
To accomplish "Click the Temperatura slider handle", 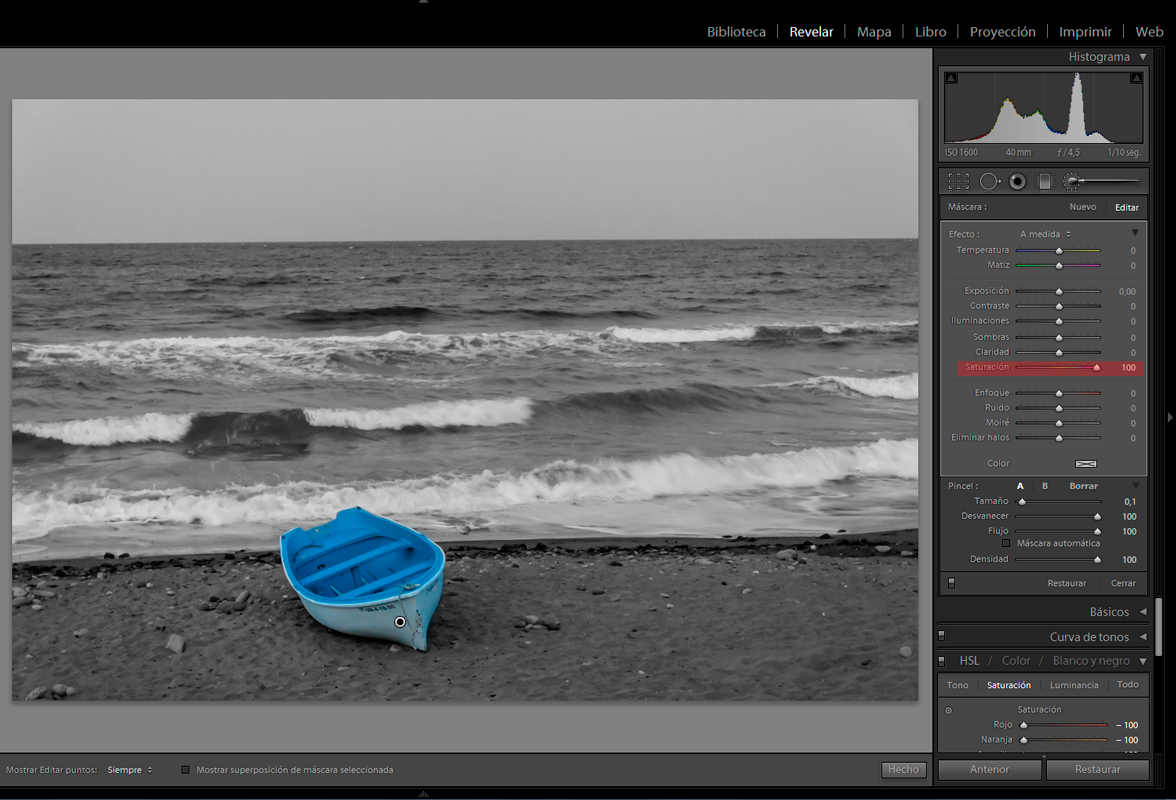I will click(1059, 250).
